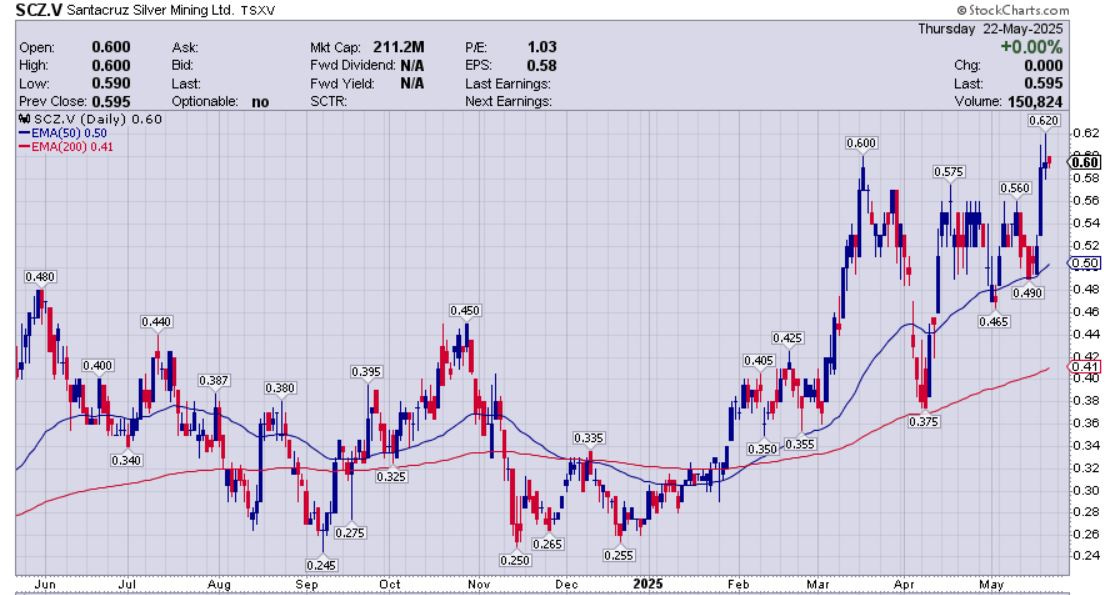Image resolution: width=1114 pixels, height=595 pixels.
Task: Click the SCZ.V ticker symbol in the title
Action: pos(39,10)
